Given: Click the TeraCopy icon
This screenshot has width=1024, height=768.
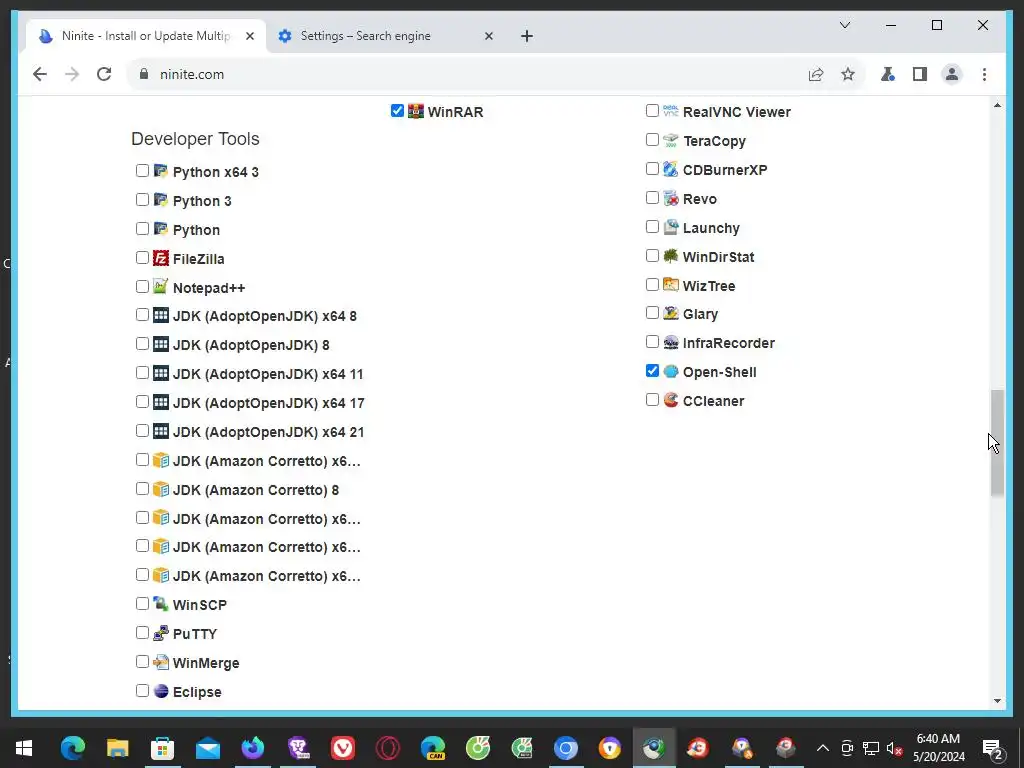Looking at the screenshot, I should click(x=671, y=140).
